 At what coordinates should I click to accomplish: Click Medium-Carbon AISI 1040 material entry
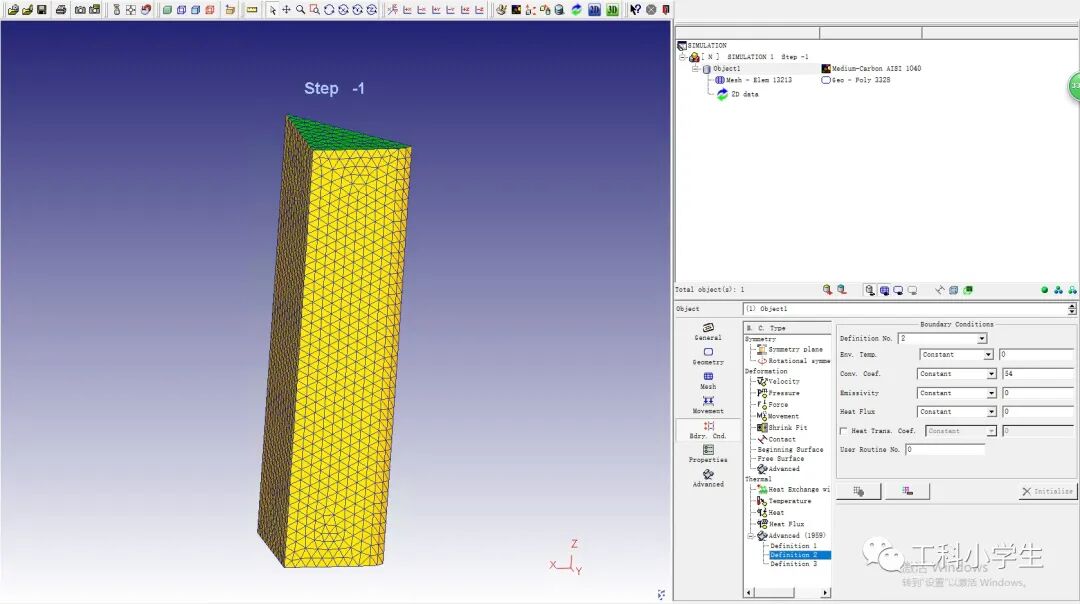tap(871, 68)
